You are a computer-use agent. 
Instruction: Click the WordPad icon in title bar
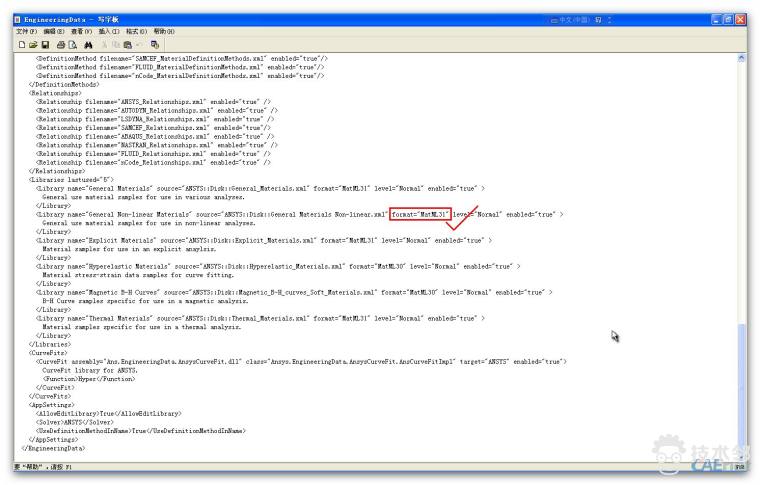pos(17,20)
